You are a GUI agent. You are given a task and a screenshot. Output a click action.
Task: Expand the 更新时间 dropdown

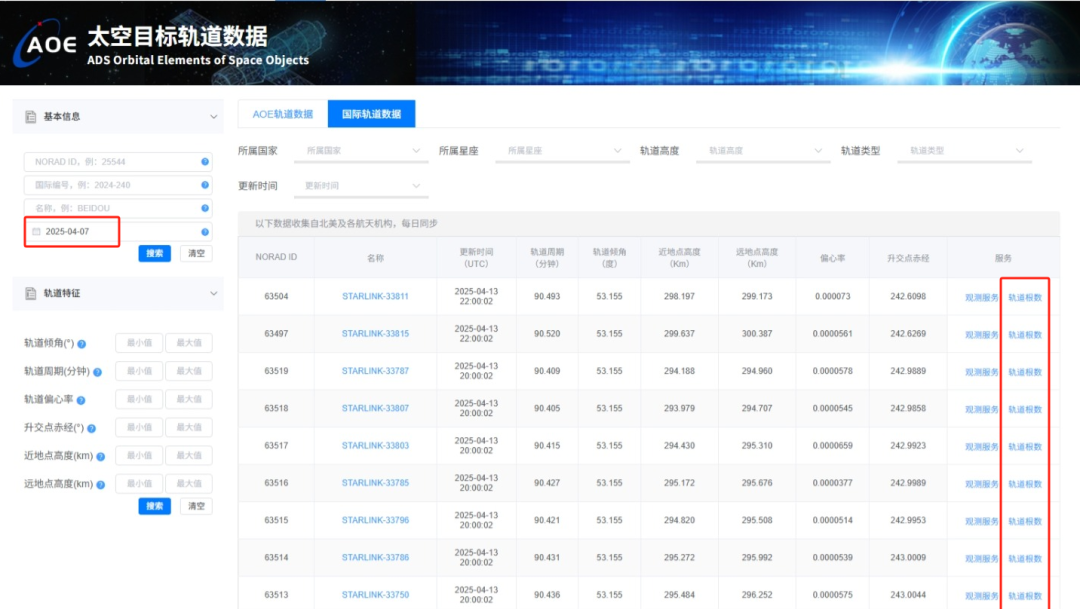(x=362, y=186)
